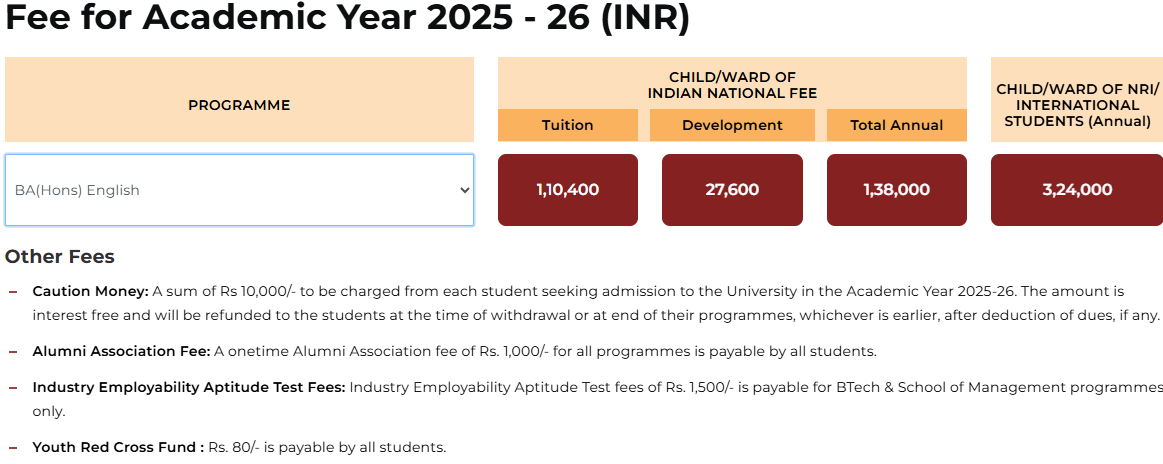Click the 1,38,000 total annual fee box
The image size is (1163, 464).
896,190
